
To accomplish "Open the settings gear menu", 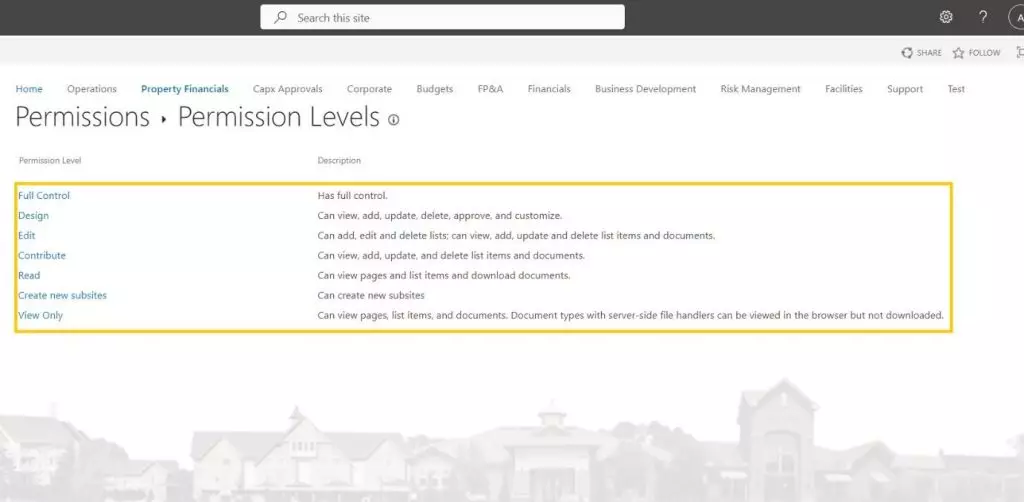I will tap(946, 17).
